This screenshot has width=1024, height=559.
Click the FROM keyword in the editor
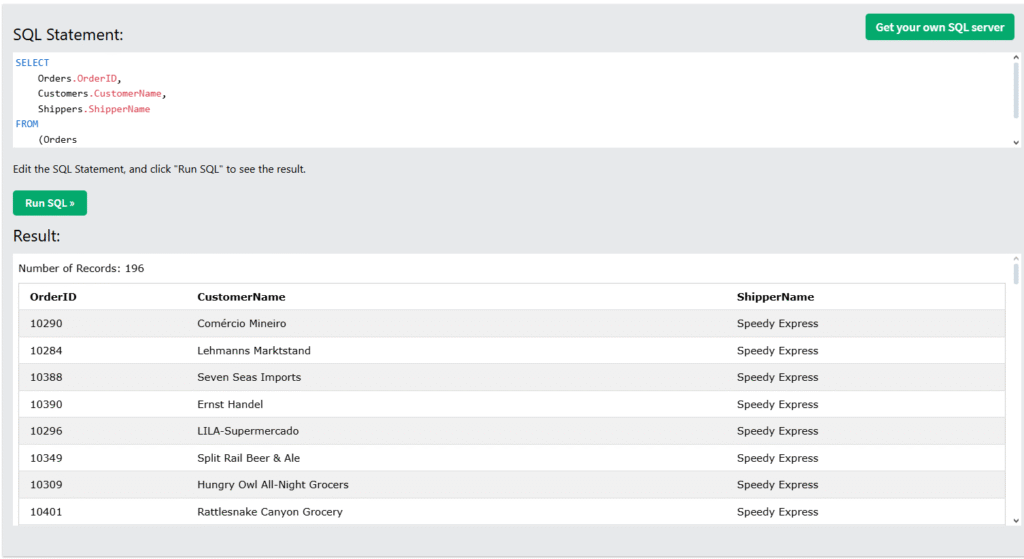[27, 124]
